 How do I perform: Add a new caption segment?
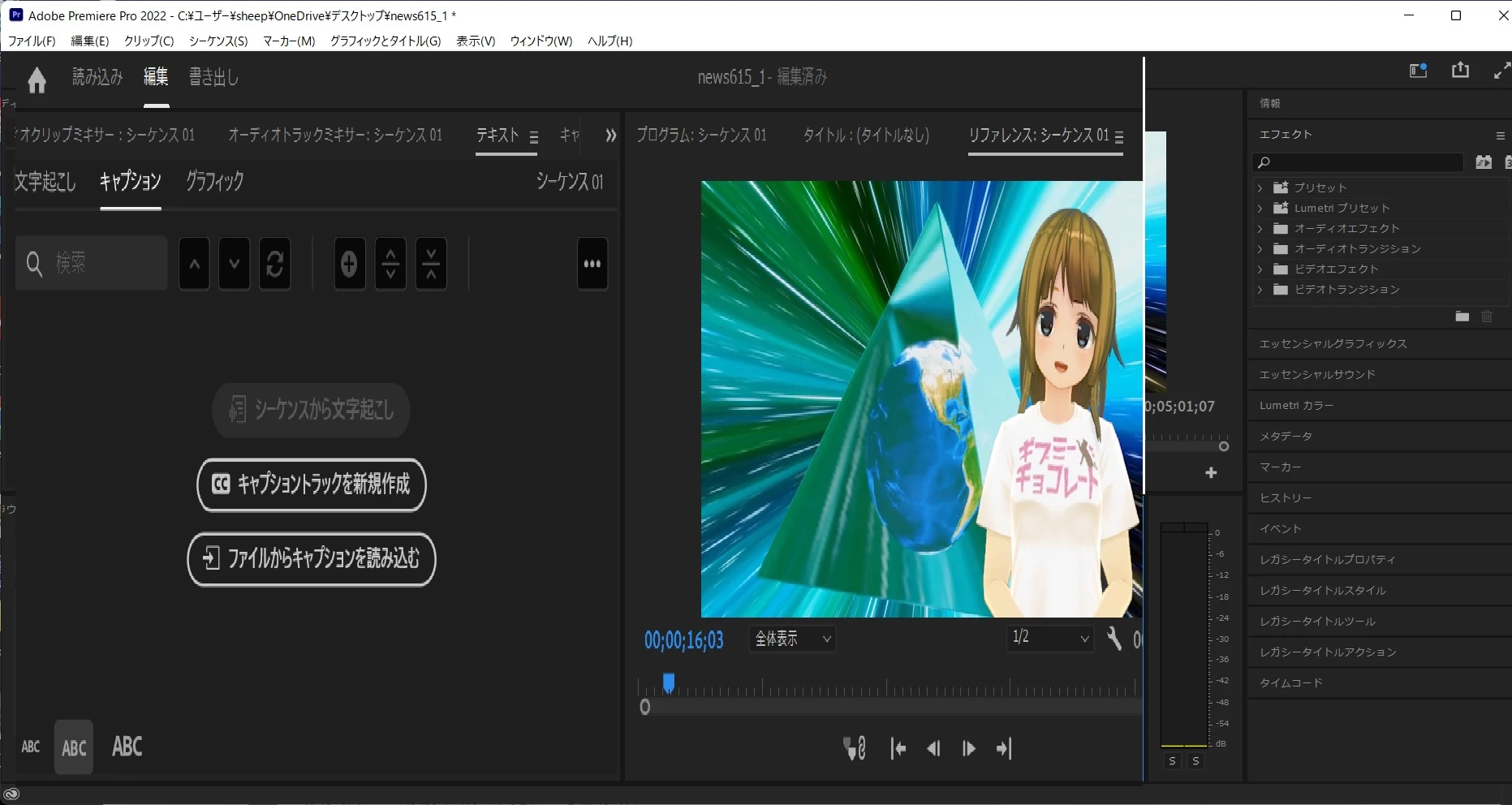coord(349,264)
